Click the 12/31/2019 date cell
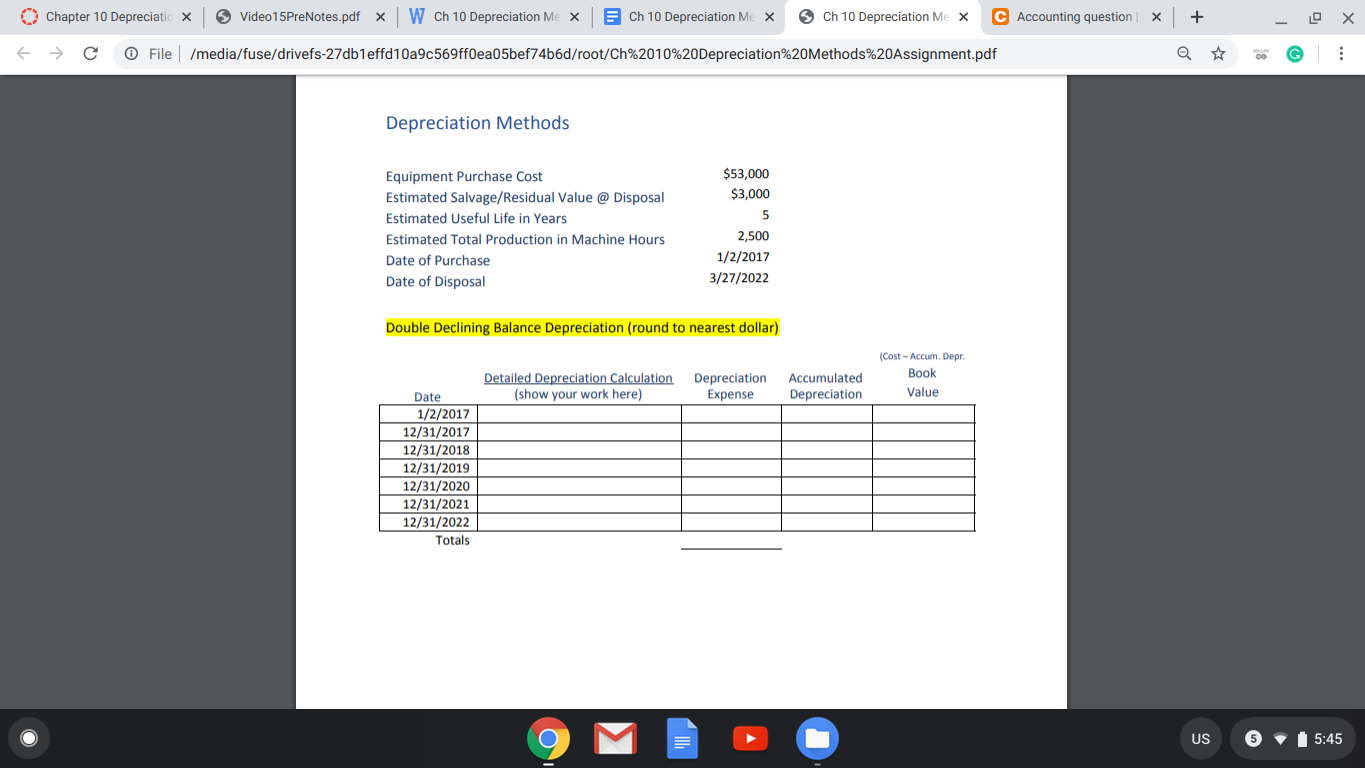Image resolution: width=1365 pixels, height=768 pixels. 428,468
